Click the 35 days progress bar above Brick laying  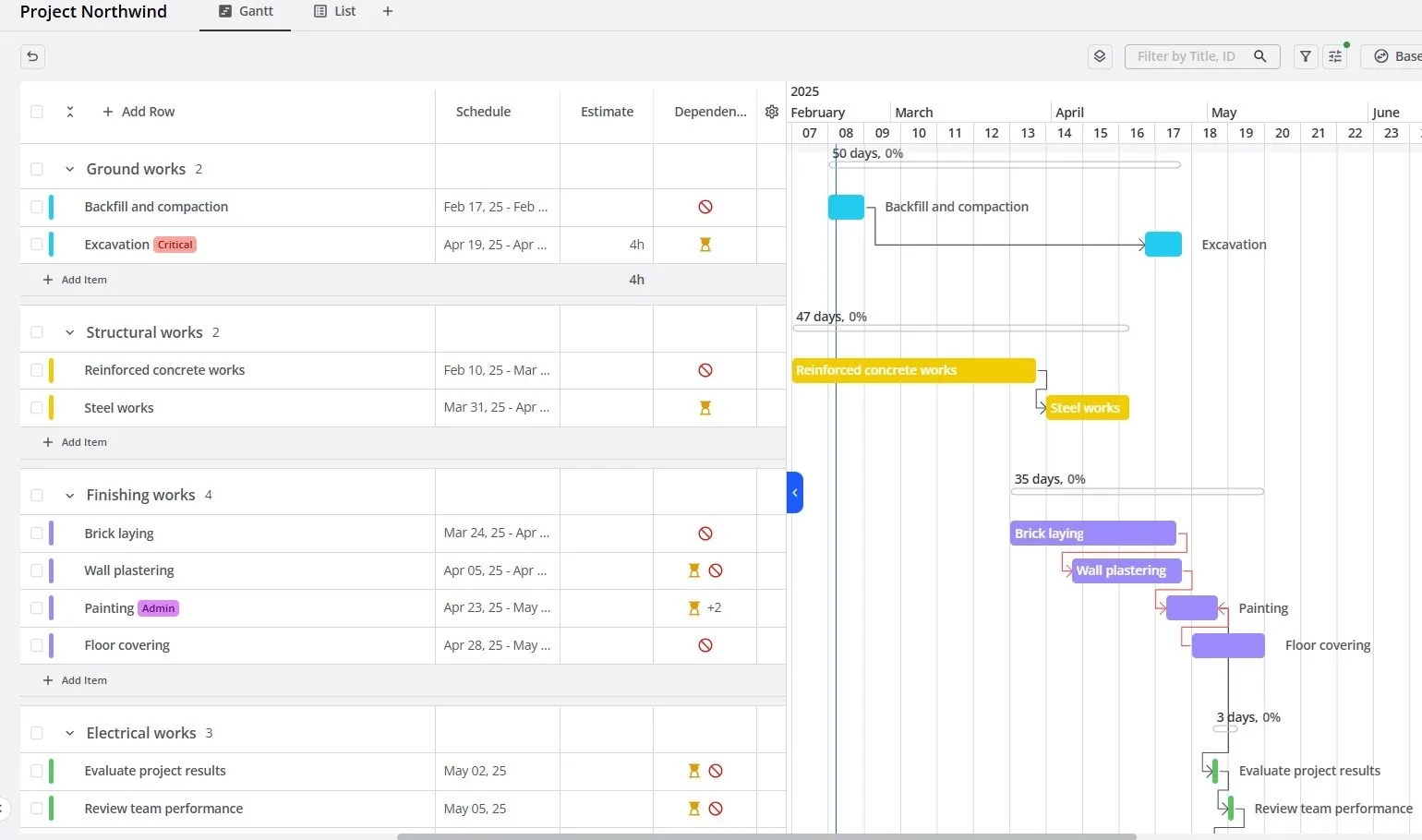click(1136, 491)
